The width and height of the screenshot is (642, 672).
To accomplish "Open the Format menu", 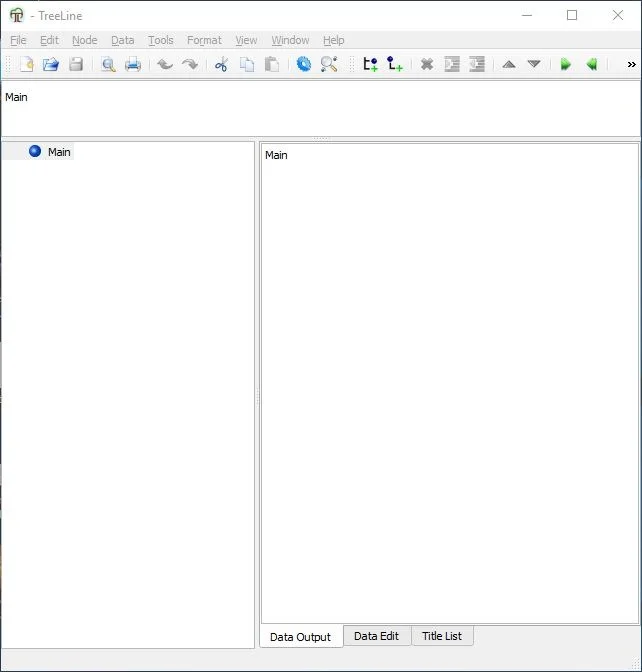I will pyautogui.click(x=204, y=40).
